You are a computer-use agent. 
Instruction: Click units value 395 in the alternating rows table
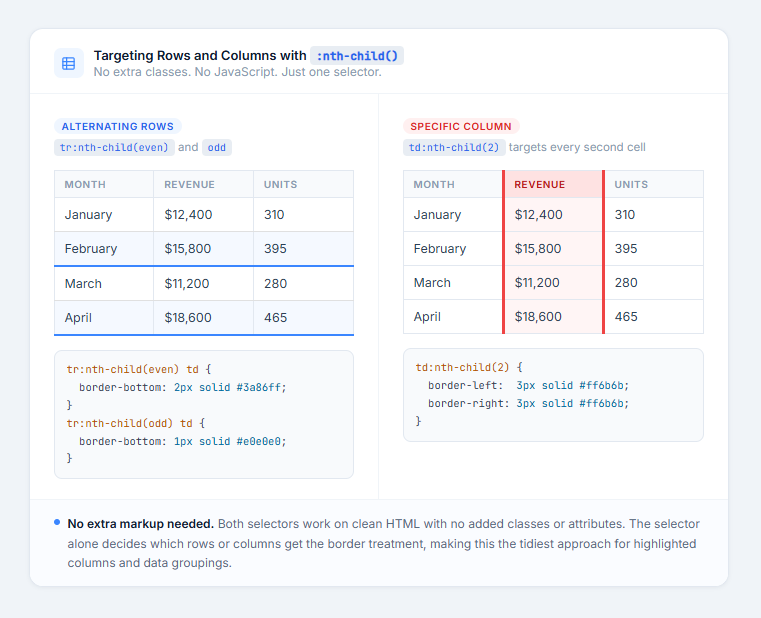click(x=303, y=249)
